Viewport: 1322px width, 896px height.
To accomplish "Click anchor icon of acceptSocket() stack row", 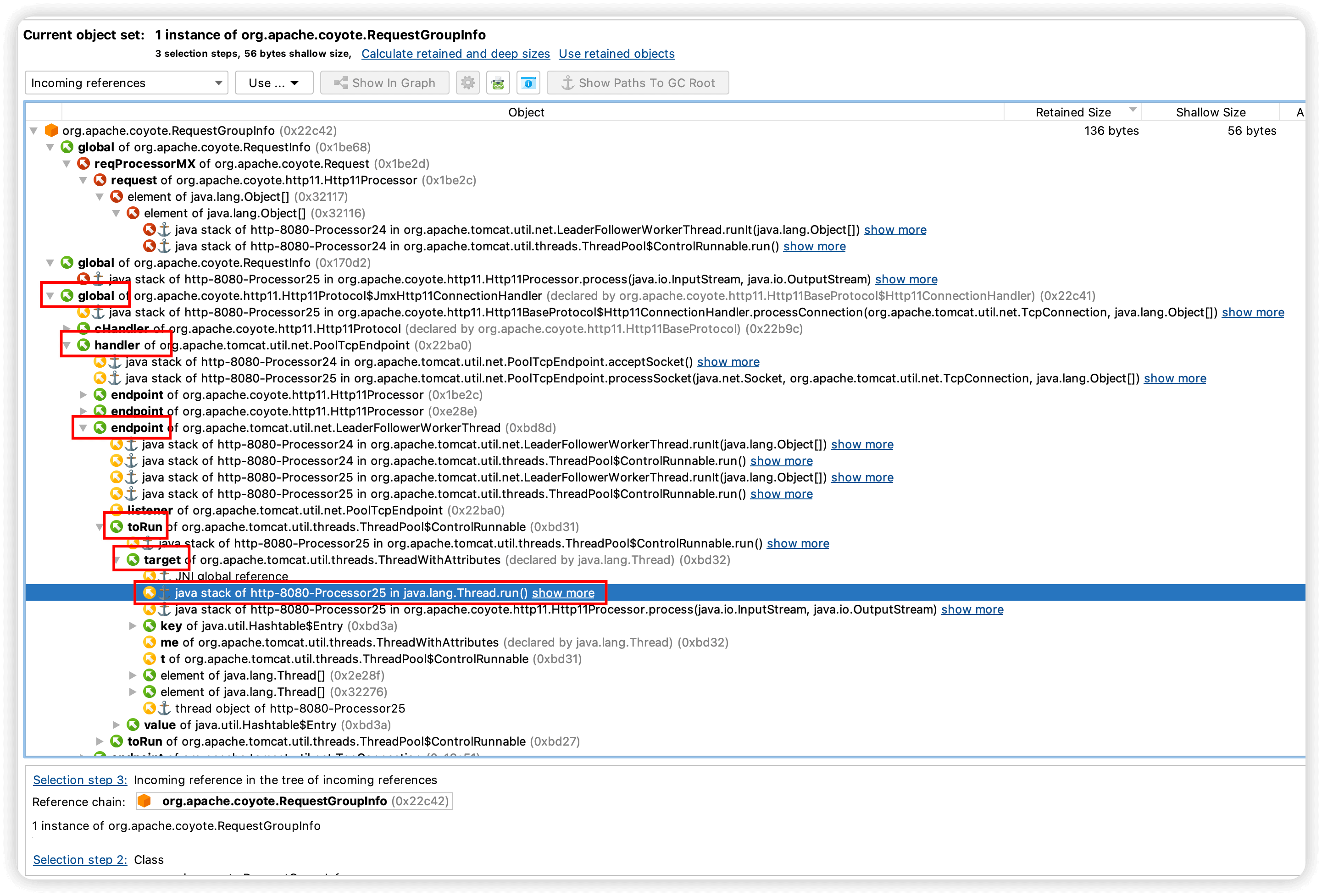I will tap(115, 362).
